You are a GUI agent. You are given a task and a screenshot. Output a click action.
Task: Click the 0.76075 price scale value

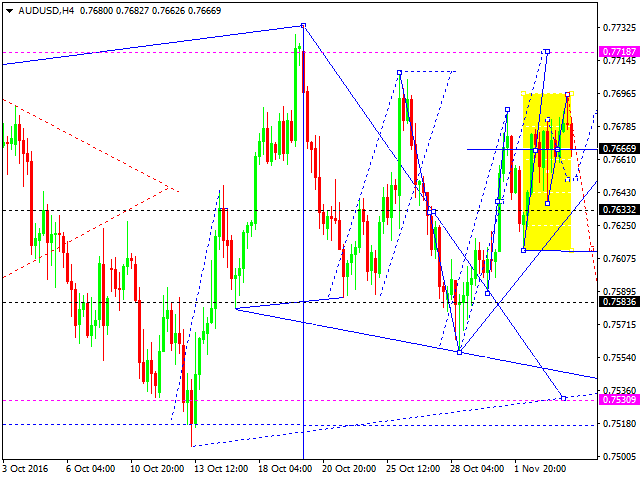(619, 258)
